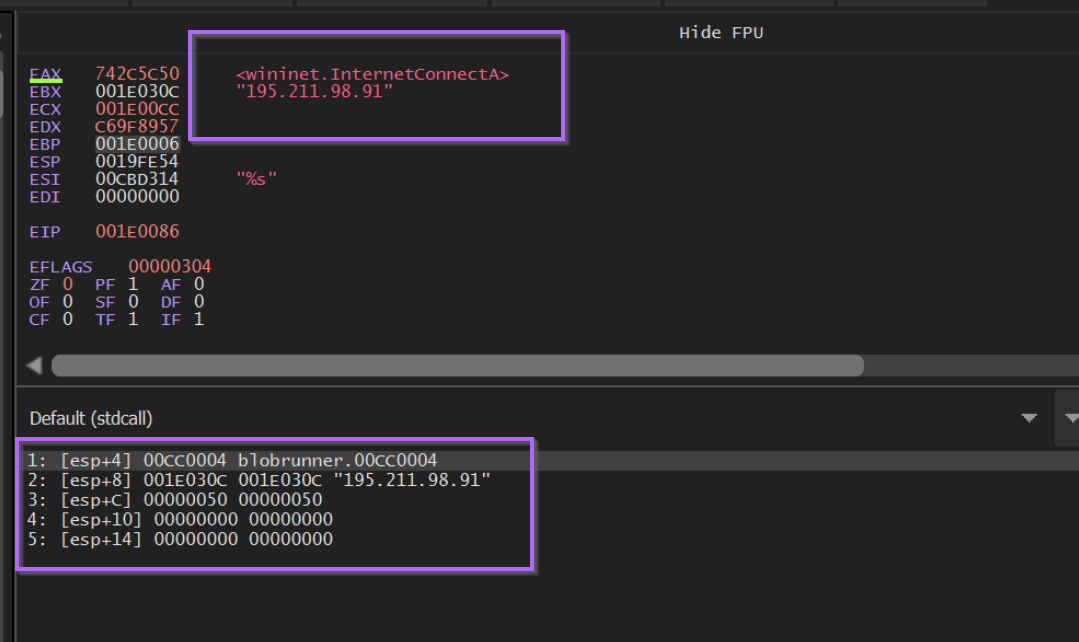Toggle the ZF flag value
The image size is (1079, 642).
click(68, 285)
